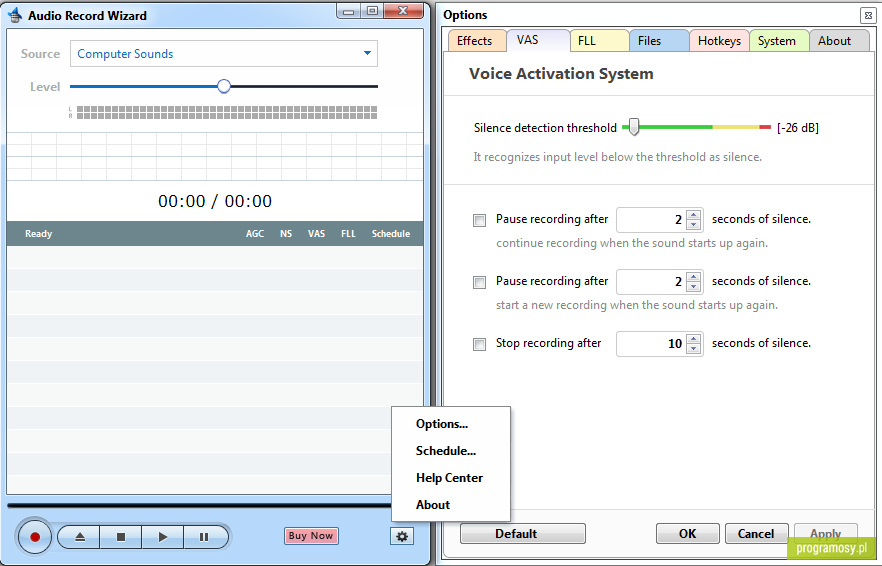
Task: Click the 00:00 / 00:00 time display
Action: (215, 201)
